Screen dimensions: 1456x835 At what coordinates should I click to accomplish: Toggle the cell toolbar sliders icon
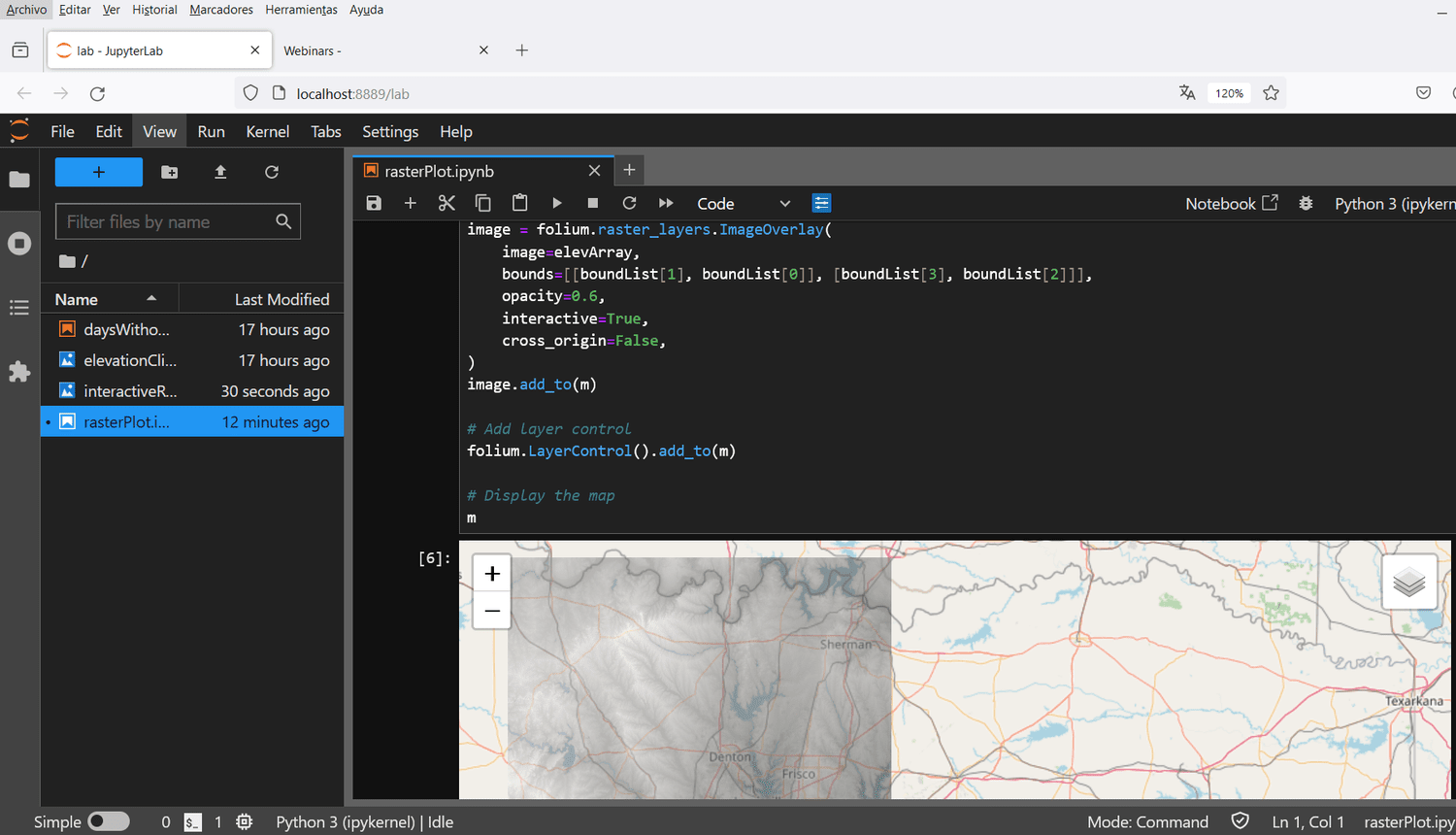[821, 203]
